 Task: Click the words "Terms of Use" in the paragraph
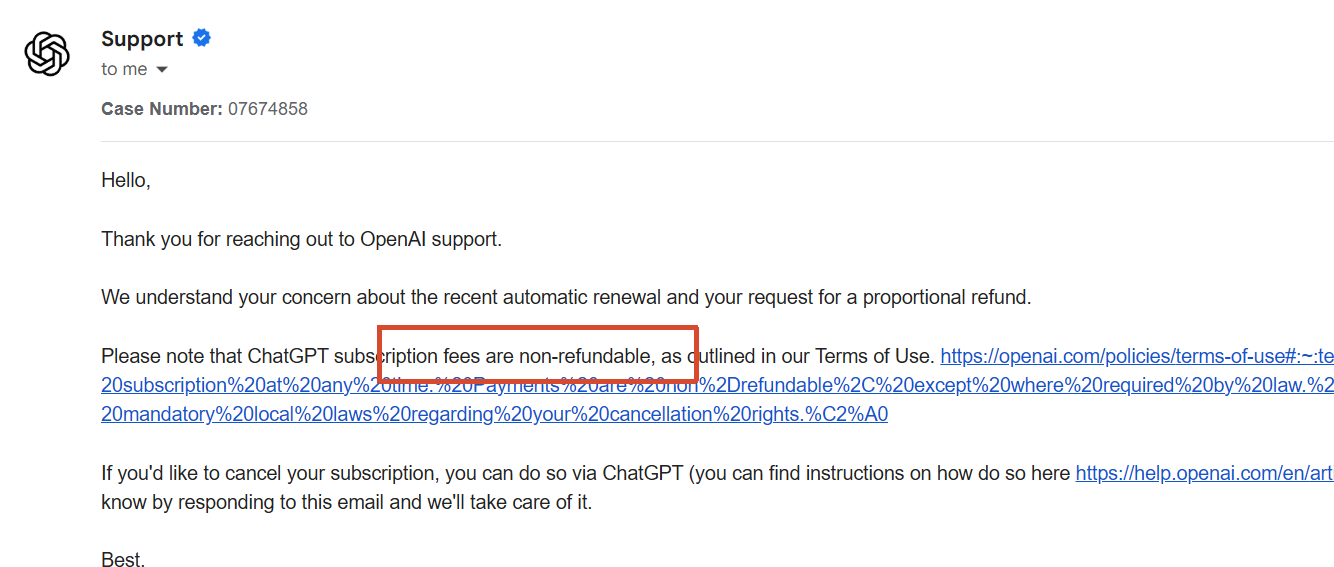click(873, 356)
